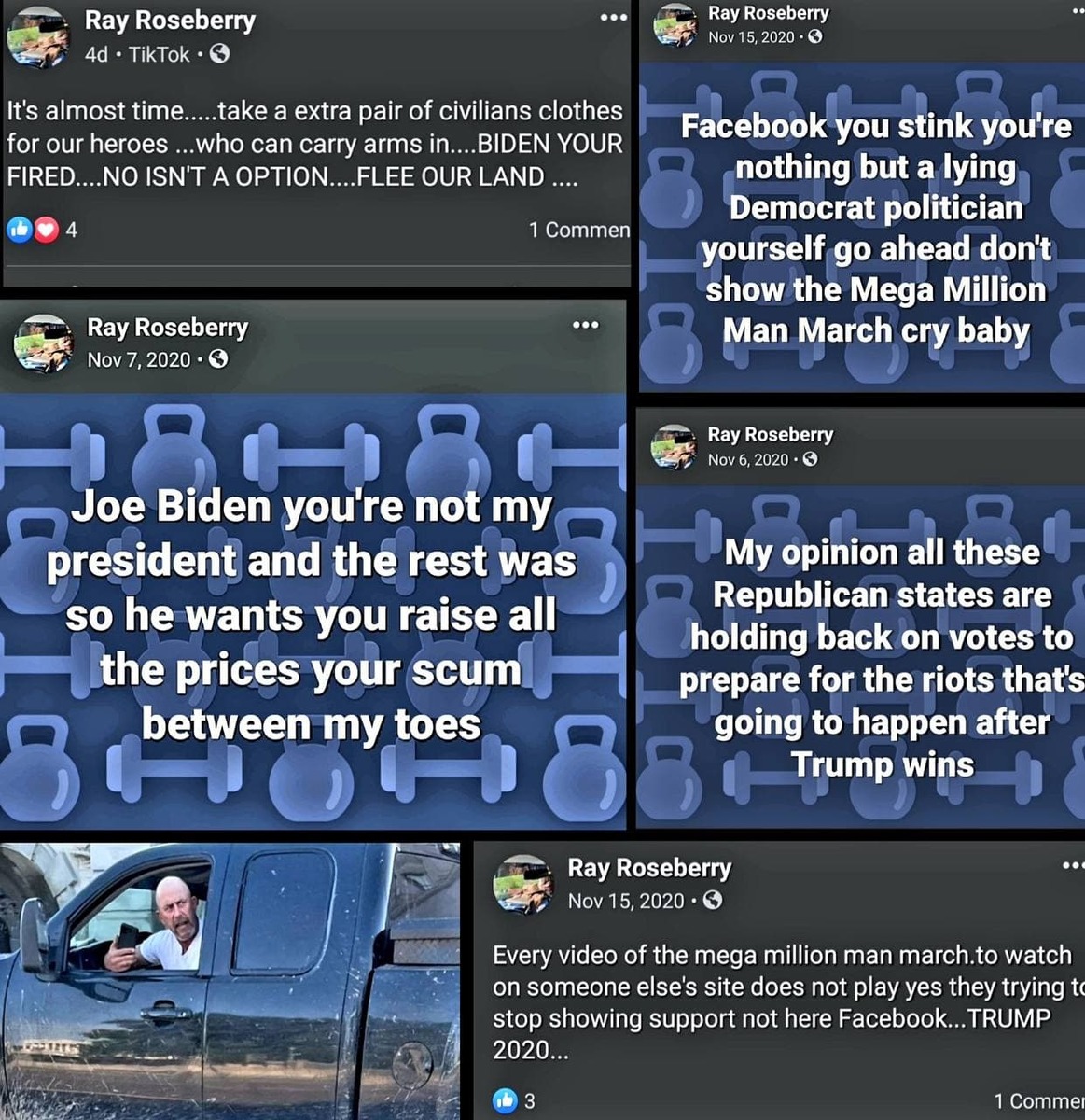View 1 Comment on top post
Viewport: 1085px width, 1120px height.
578,230
